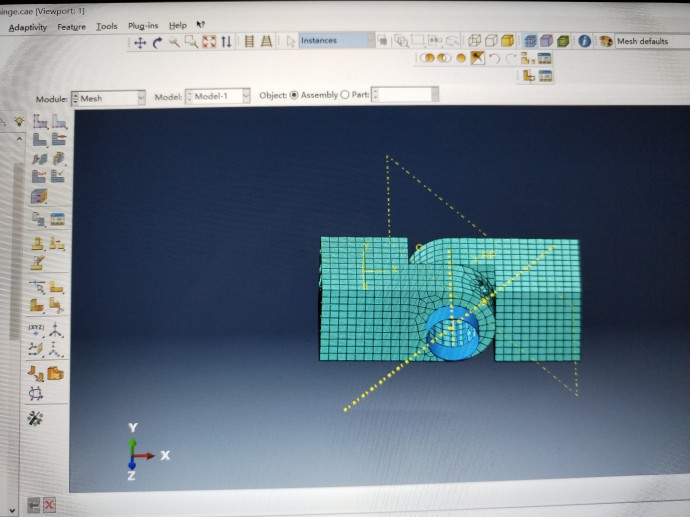Image resolution: width=690 pixels, height=517 pixels.
Task: Open the Query information icon
Action: [584, 41]
